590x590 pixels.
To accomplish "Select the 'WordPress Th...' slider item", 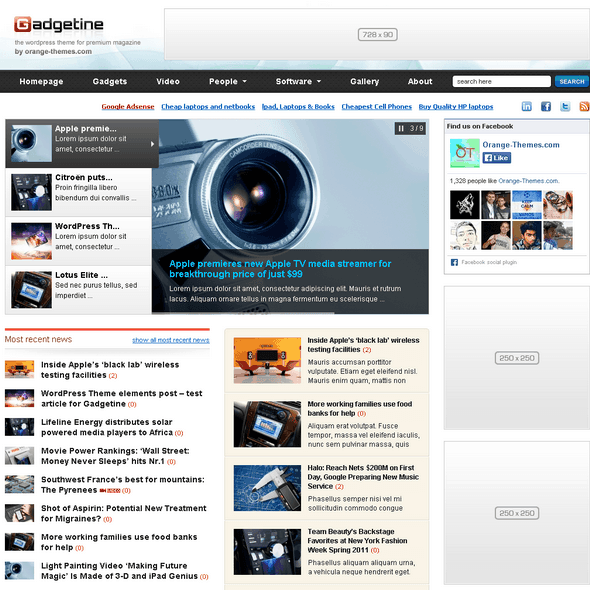I will coord(79,241).
